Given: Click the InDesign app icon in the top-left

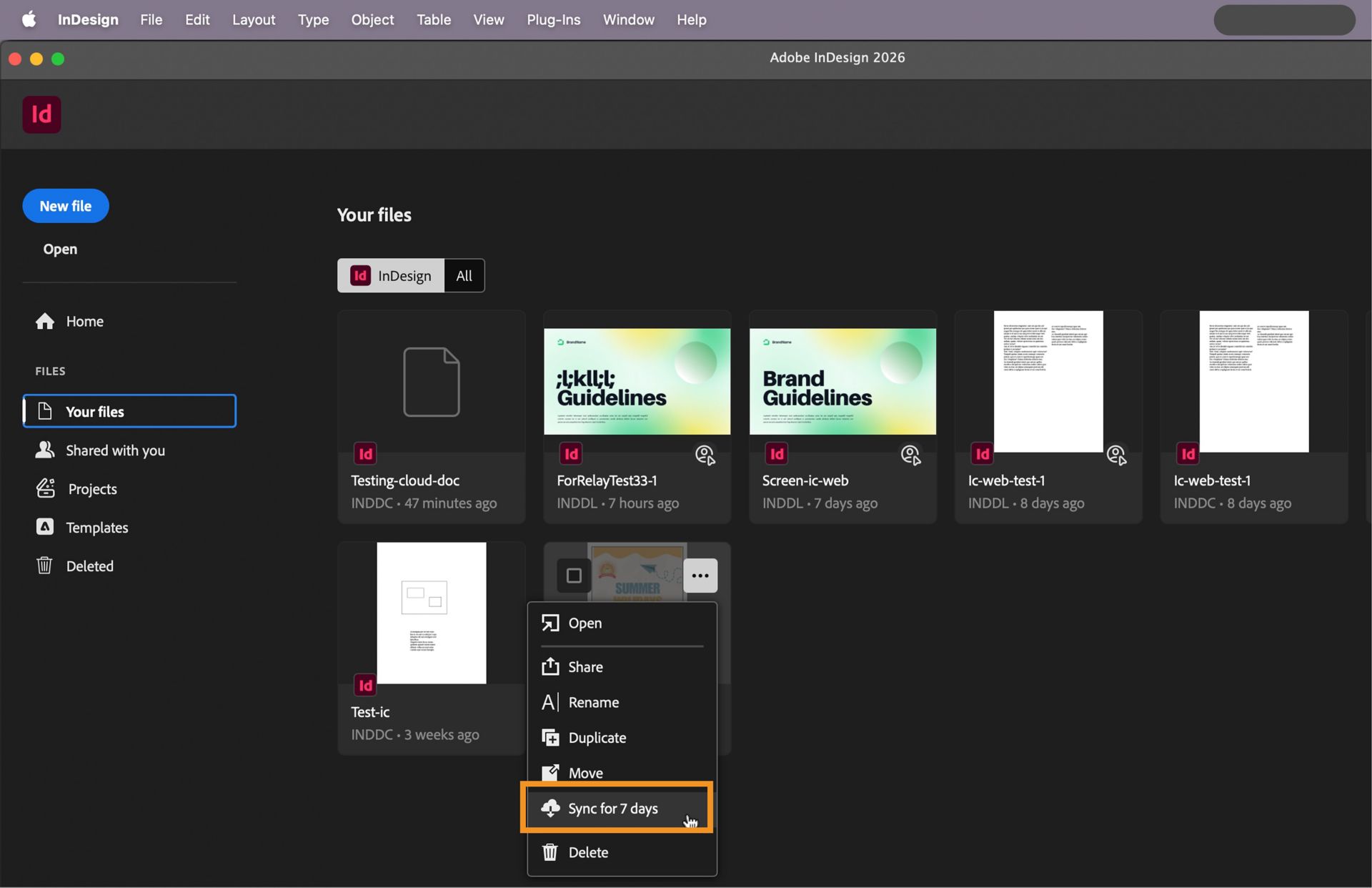Looking at the screenshot, I should tap(41, 114).
